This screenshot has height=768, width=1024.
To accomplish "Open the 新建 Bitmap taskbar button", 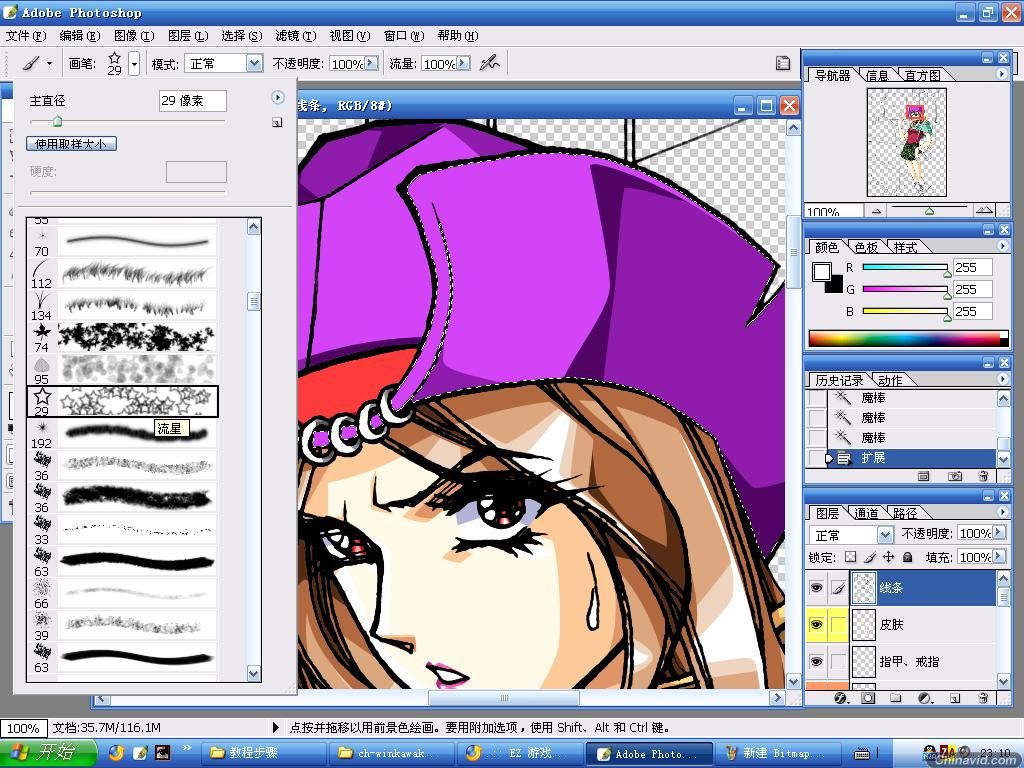I will [776, 754].
